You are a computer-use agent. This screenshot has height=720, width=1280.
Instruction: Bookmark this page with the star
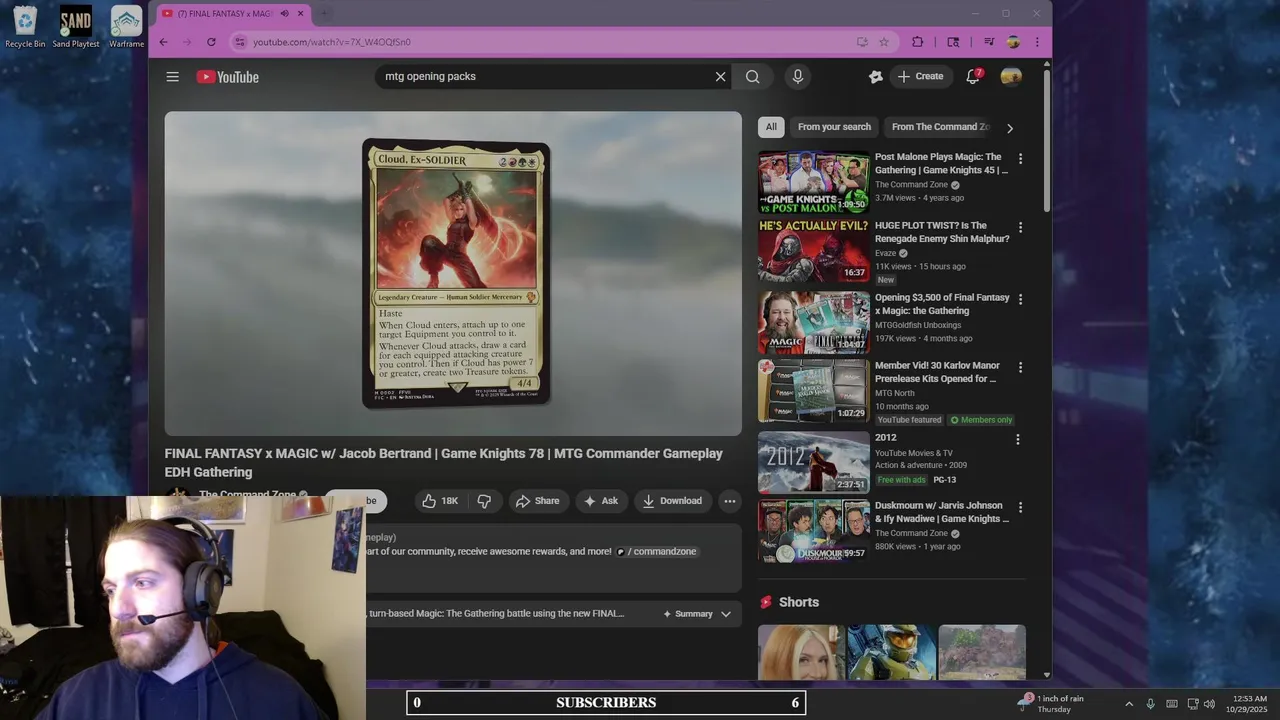[x=884, y=42]
